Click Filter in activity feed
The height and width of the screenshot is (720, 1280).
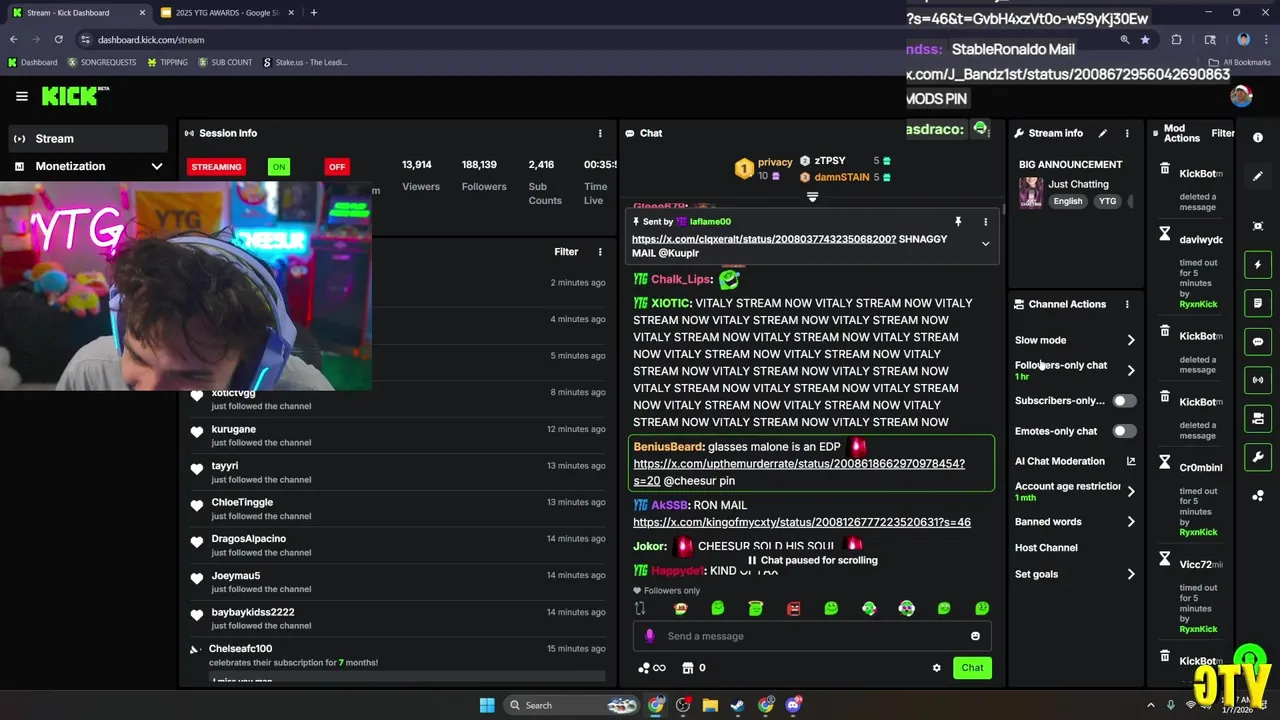pos(566,252)
